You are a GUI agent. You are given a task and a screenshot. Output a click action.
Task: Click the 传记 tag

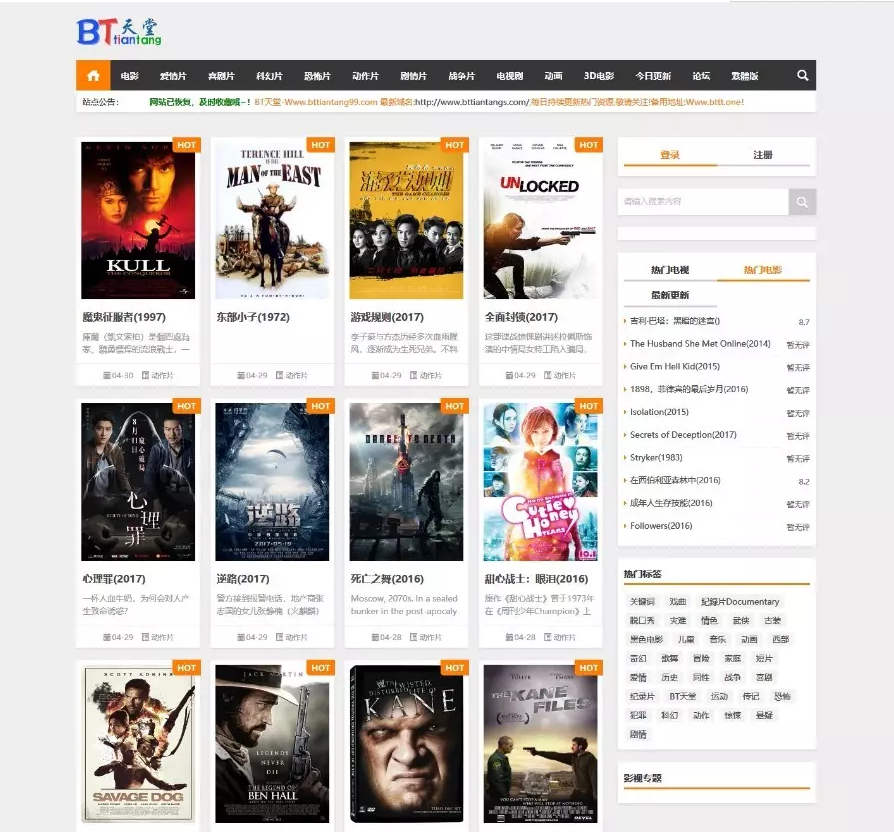pyautogui.click(x=751, y=696)
